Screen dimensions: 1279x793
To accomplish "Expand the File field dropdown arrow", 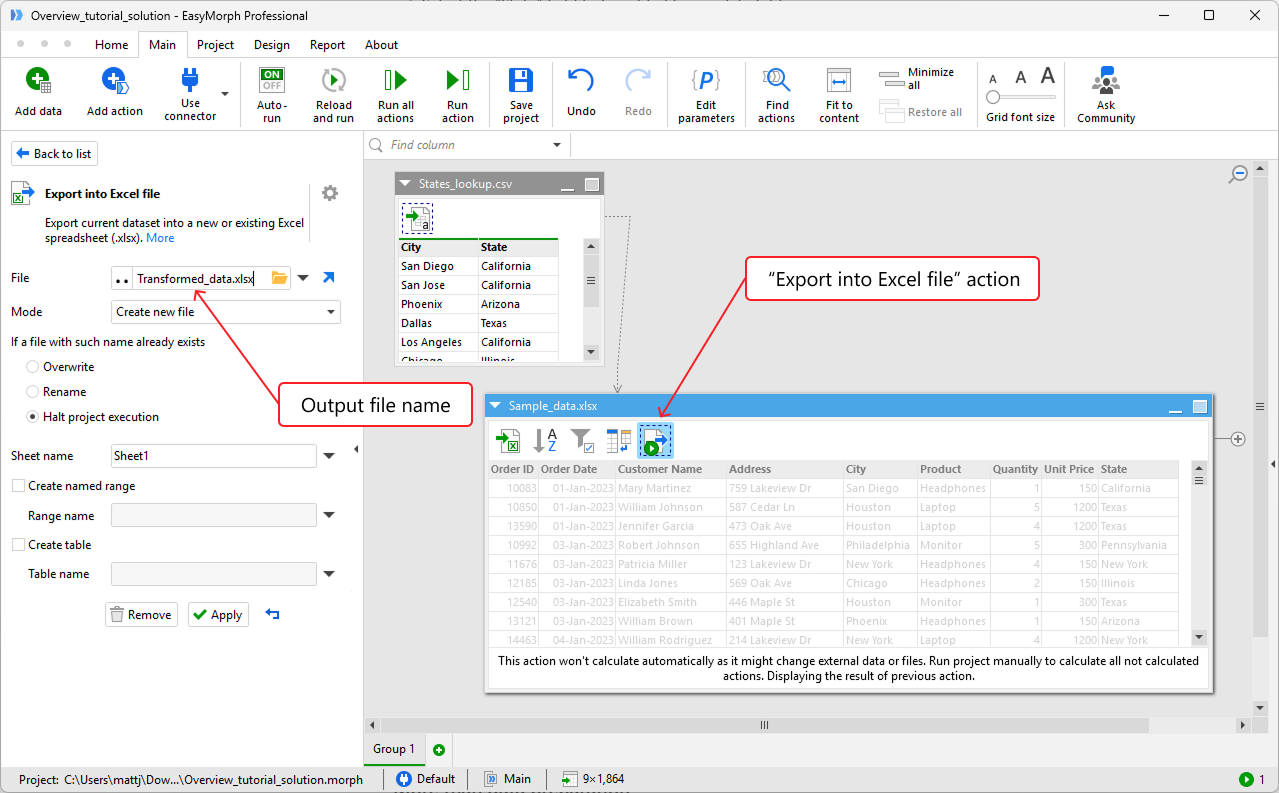I will (304, 278).
